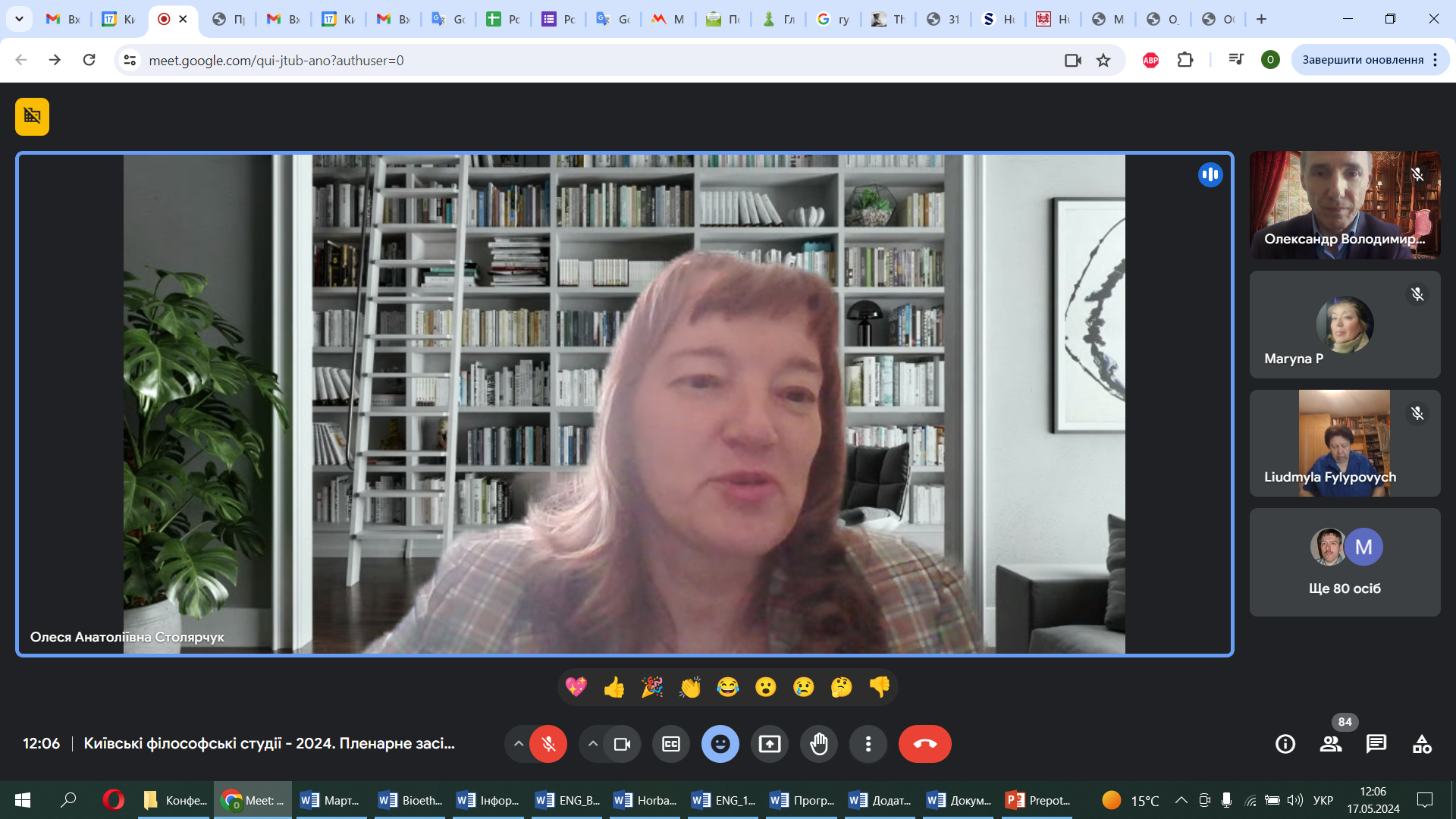The height and width of the screenshot is (819, 1456).
Task: Open the meeting activities icon
Action: click(1422, 744)
